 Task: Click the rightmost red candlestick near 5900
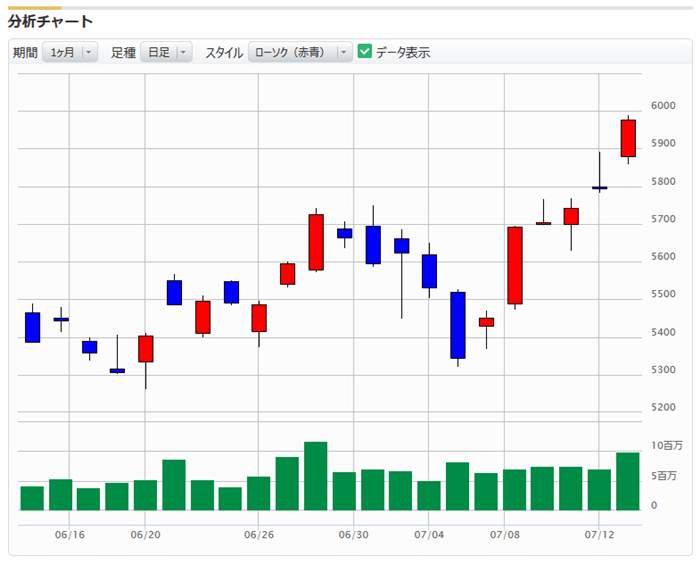coord(628,138)
